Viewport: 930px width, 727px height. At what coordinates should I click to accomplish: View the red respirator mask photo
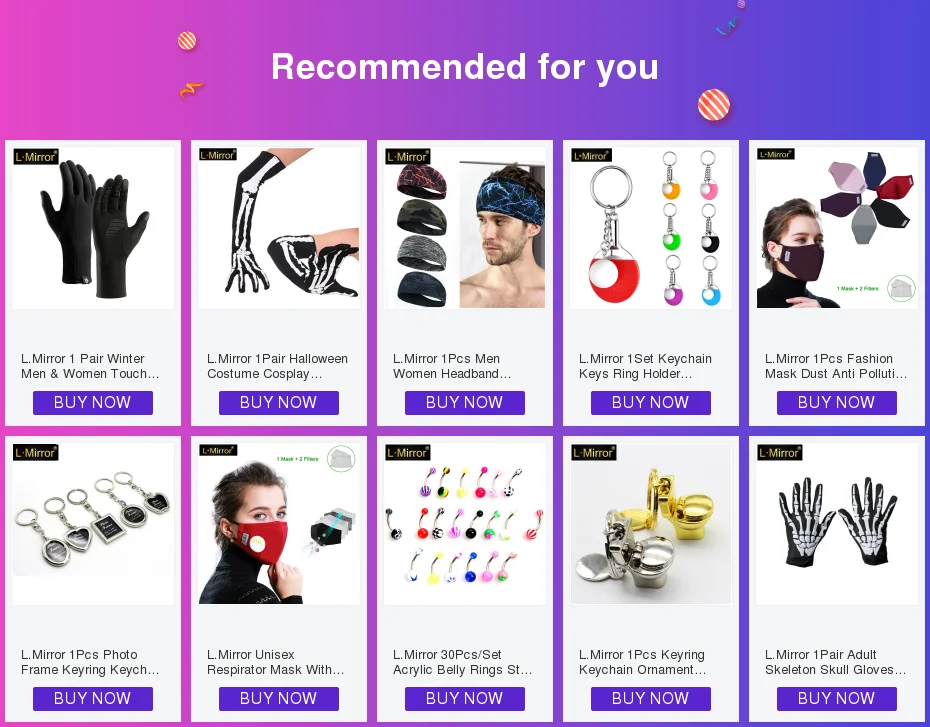279,524
